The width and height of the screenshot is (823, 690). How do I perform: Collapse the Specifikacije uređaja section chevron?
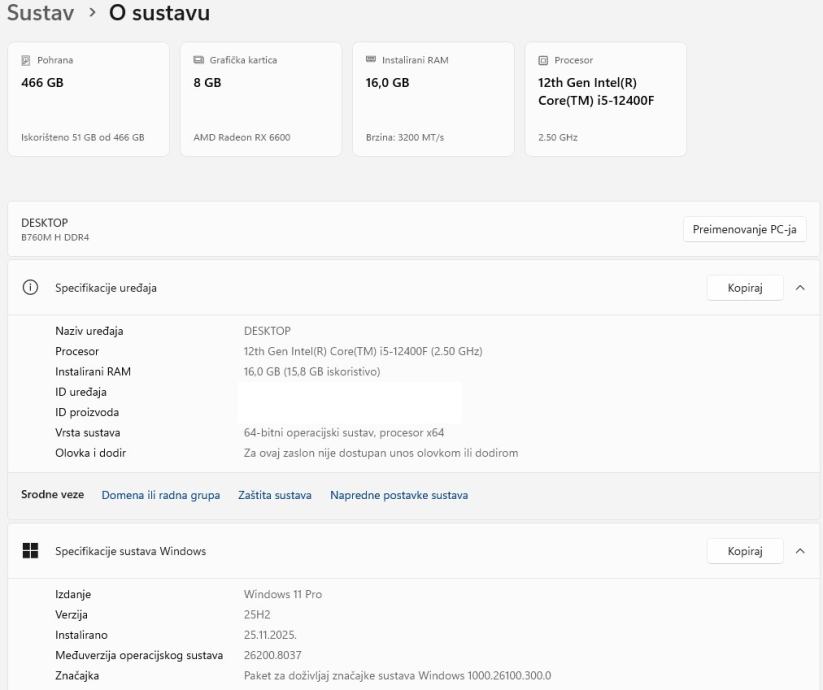[799, 288]
